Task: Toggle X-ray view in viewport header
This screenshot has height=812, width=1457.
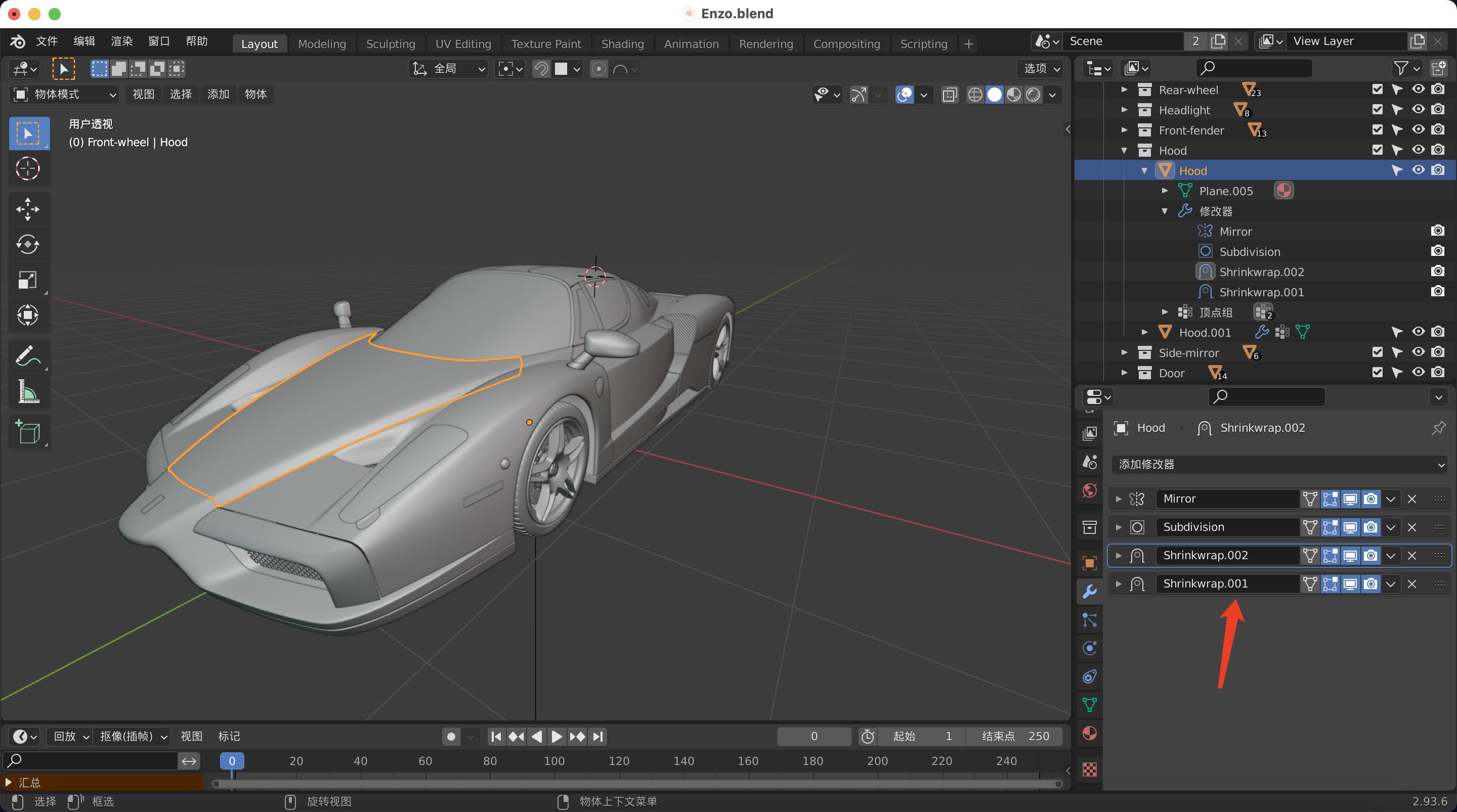Action: point(950,95)
